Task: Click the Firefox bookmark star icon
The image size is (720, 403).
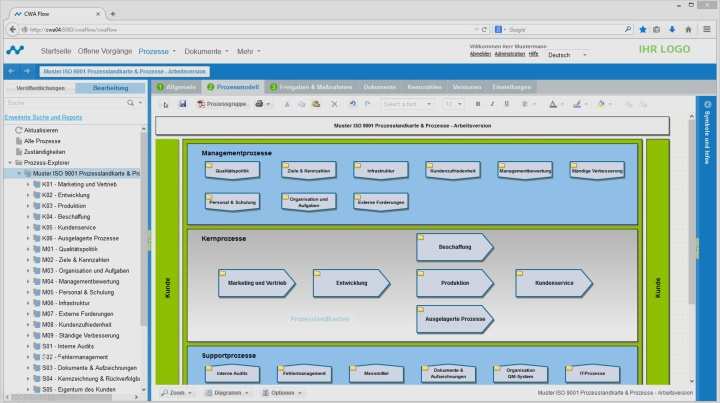Action: pyautogui.click(x=643, y=29)
